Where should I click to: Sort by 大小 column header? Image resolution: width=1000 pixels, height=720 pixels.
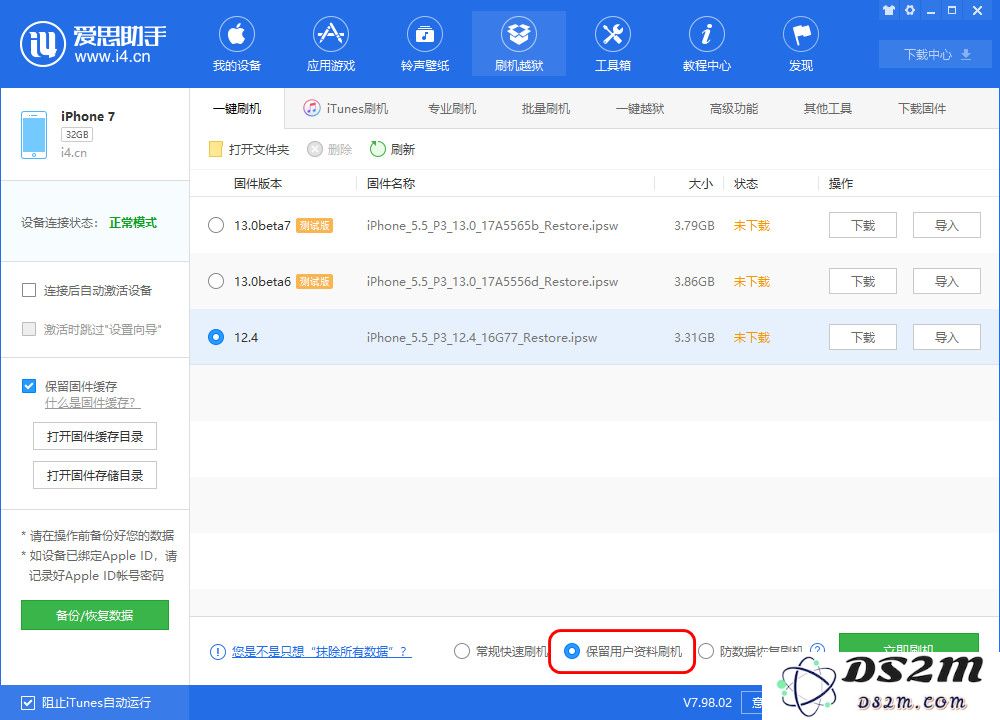point(700,184)
